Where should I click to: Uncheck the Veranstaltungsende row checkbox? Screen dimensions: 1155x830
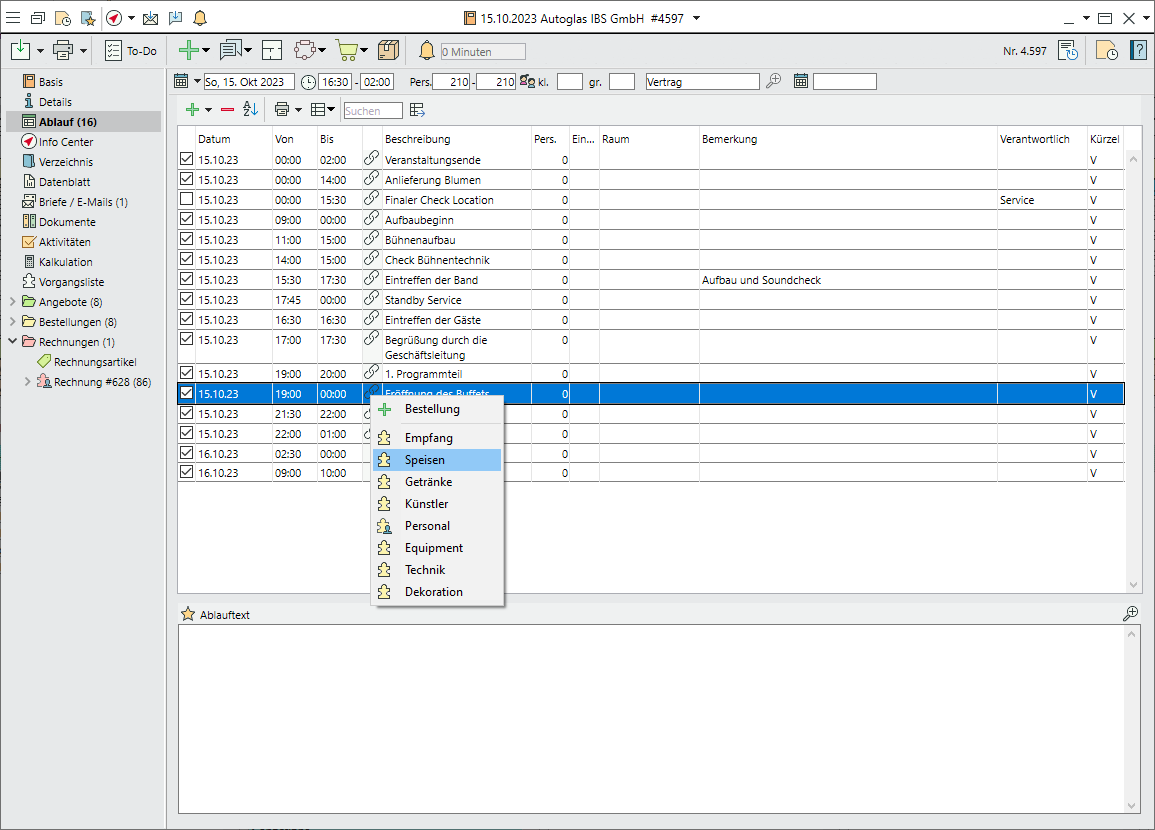186,159
